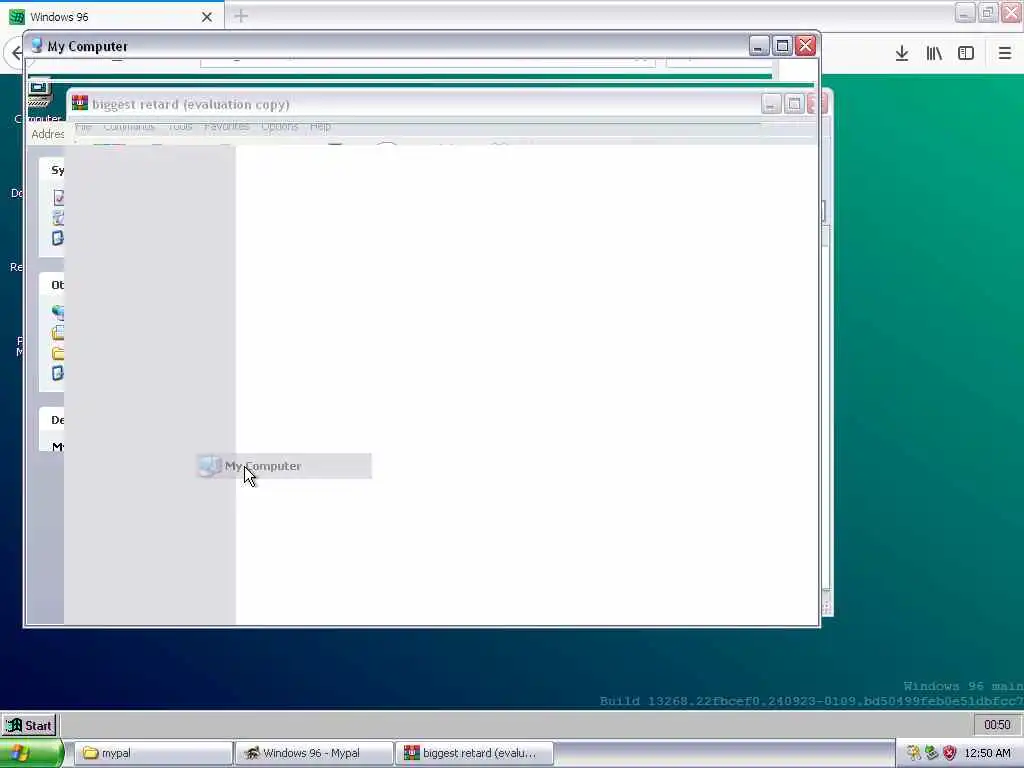Click the red shield tray icon
Image resolution: width=1024 pixels, height=768 pixels.
[x=950, y=753]
